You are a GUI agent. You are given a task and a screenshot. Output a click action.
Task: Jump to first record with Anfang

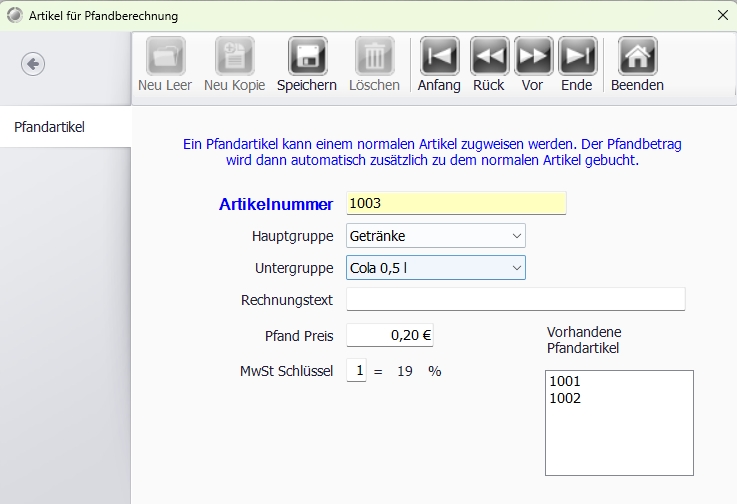(x=439, y=56)
